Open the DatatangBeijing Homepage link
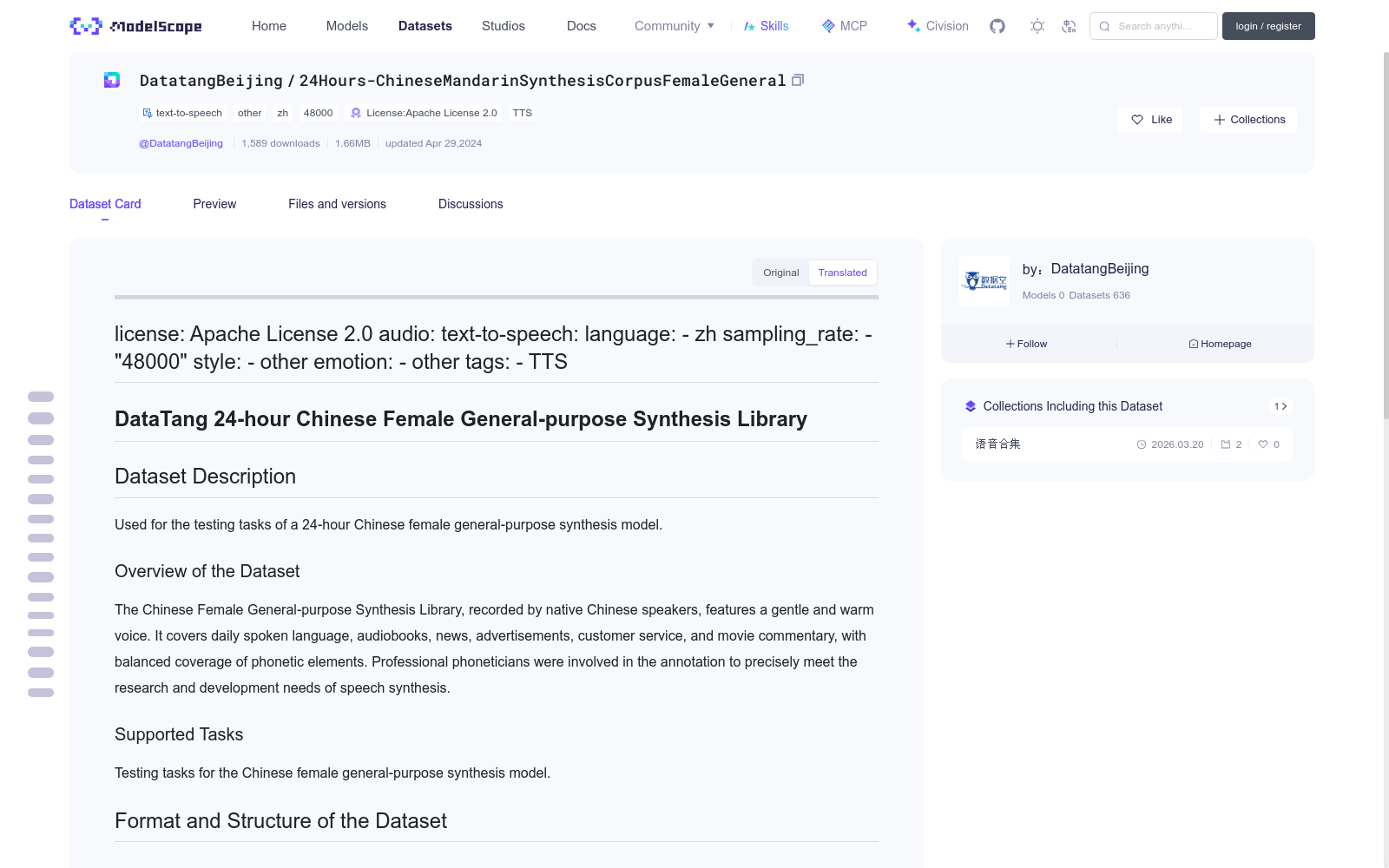This screenshot has height=868, width=1389. (x=1220, y=344)
